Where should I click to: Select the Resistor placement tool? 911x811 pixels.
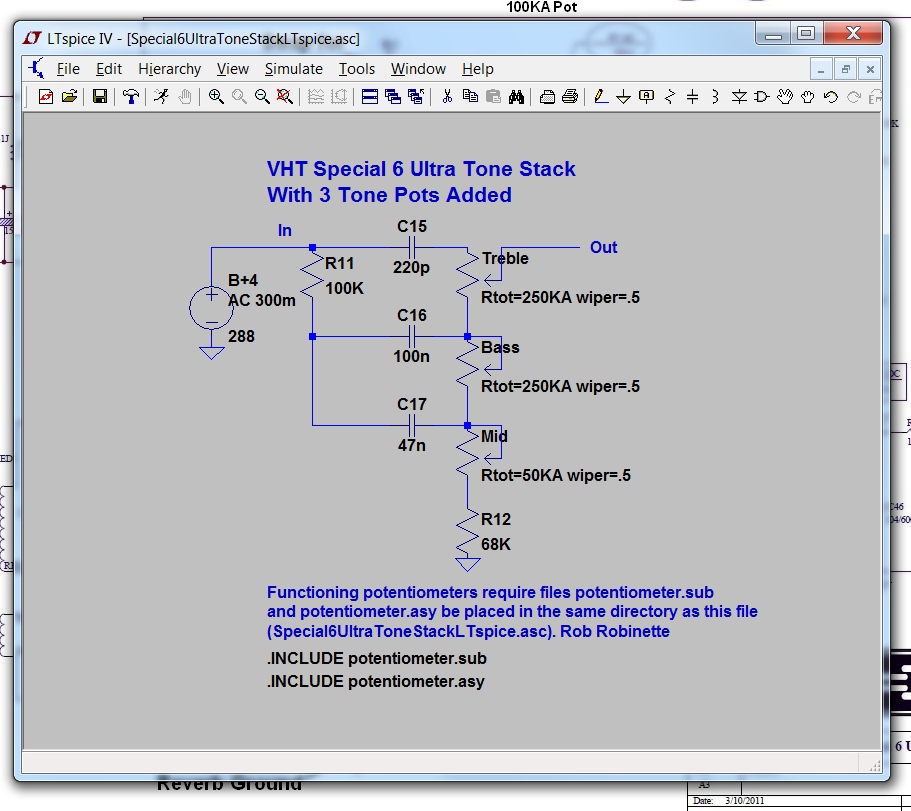669,96
